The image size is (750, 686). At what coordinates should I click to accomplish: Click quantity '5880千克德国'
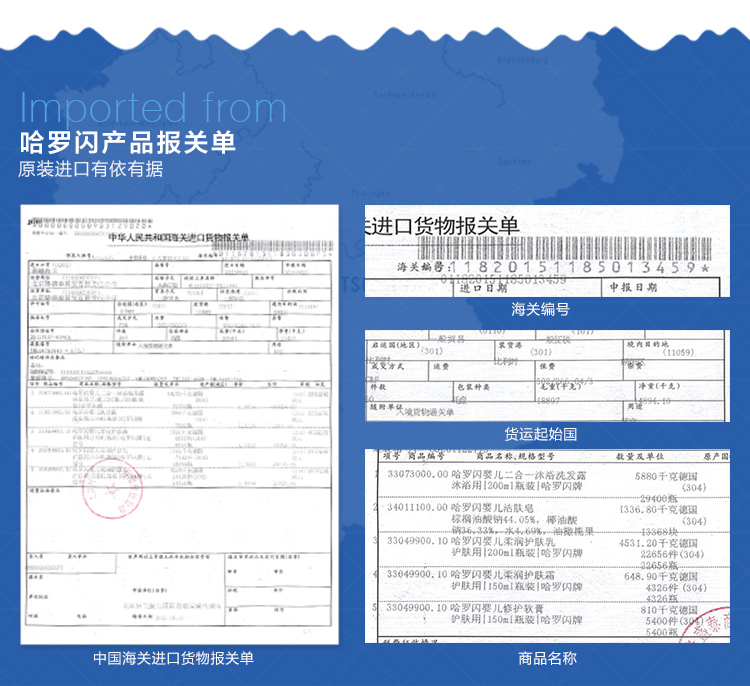point(666,476)
